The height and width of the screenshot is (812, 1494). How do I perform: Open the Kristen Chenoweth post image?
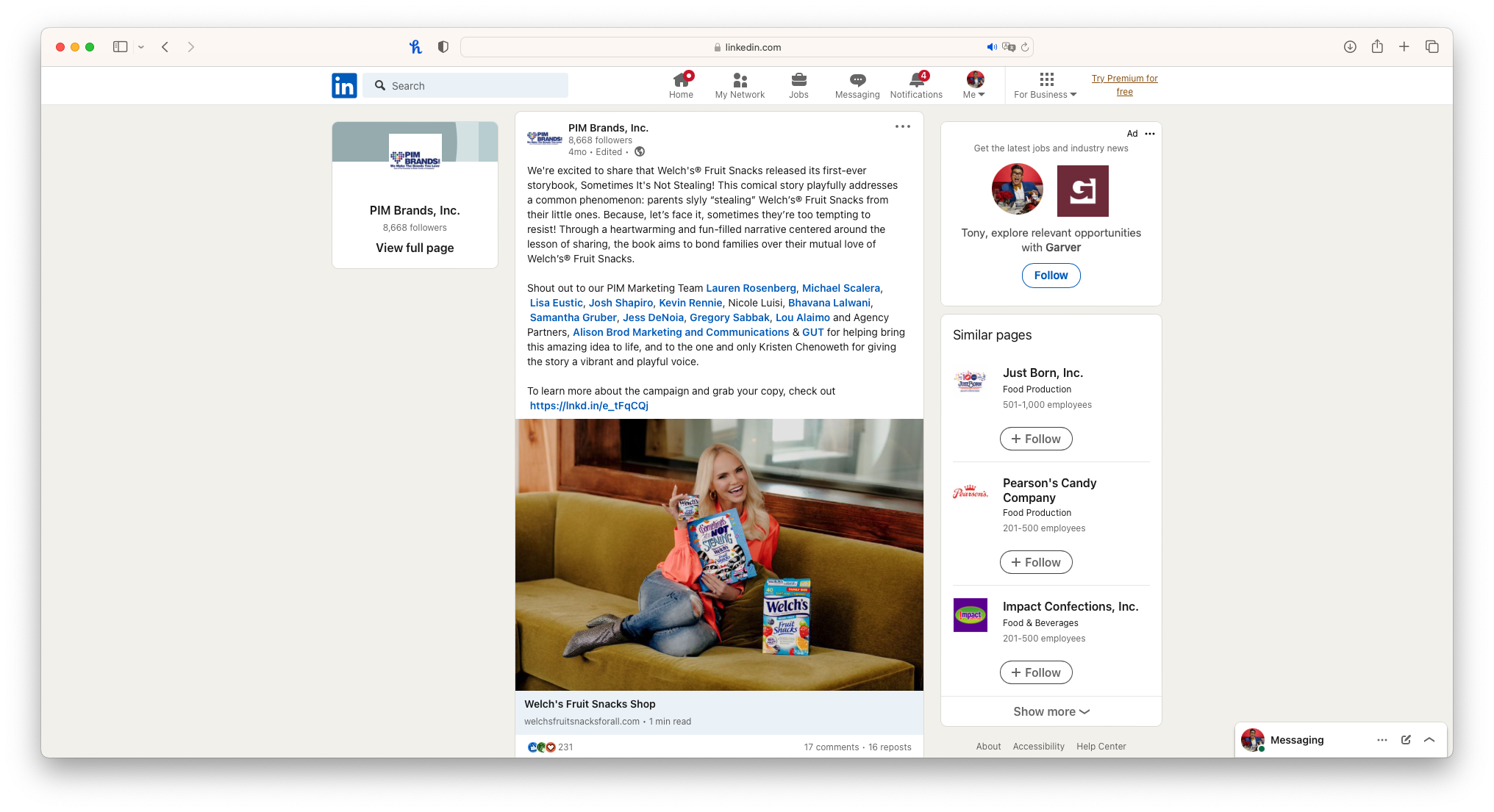tap(719, 555)
